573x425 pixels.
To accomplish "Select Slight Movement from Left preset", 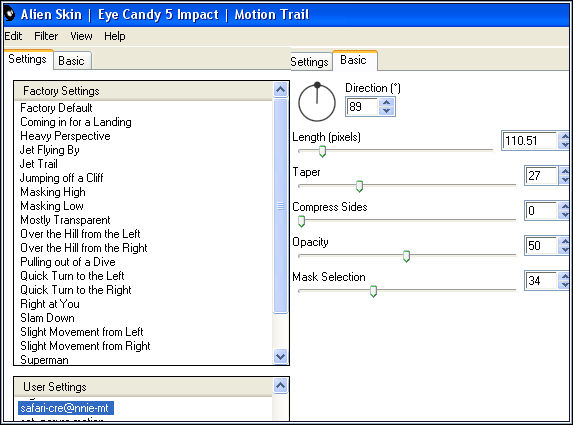I will tap(81, 332).
